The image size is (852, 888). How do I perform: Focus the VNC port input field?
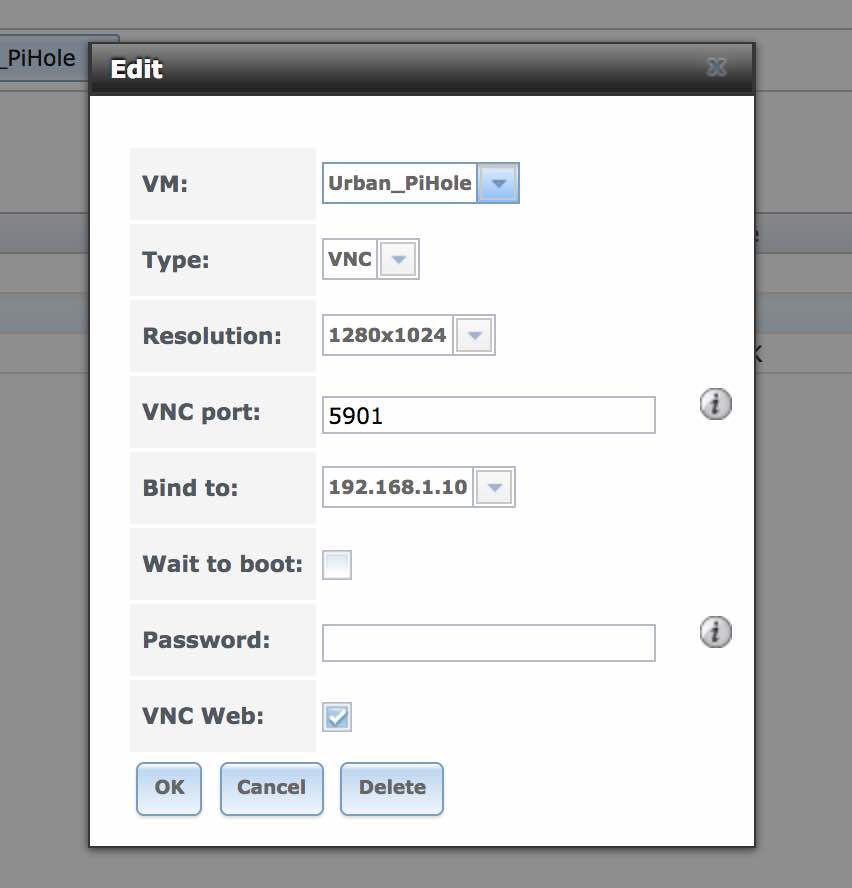(489, 415)
